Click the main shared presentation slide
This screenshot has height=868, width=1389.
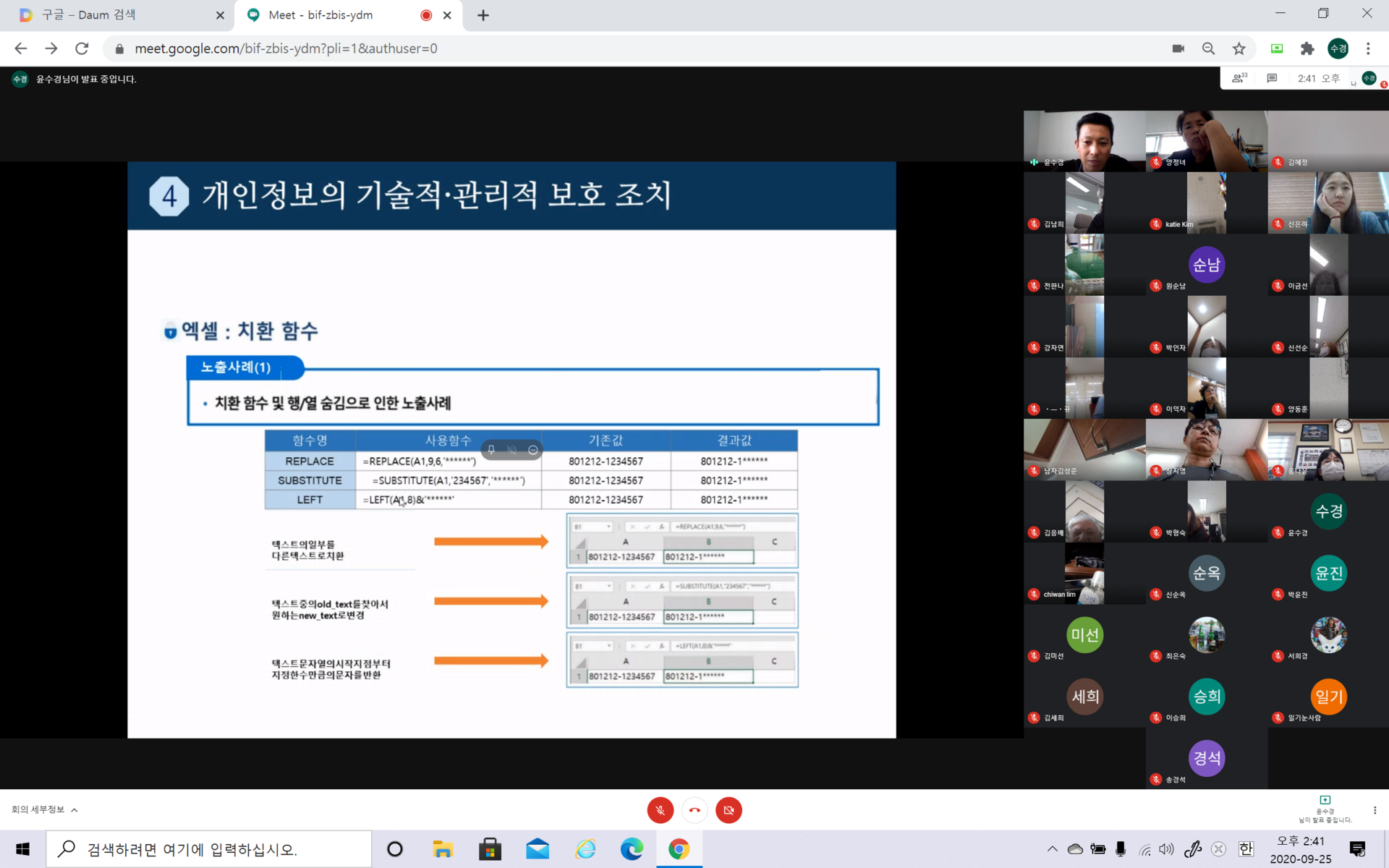pos(511,449)
